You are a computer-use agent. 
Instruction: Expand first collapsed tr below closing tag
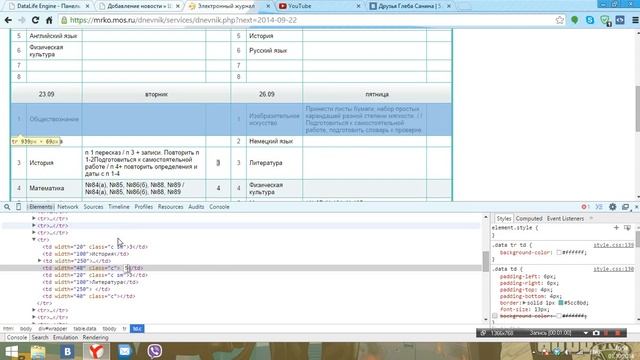[x=34, y=310]
